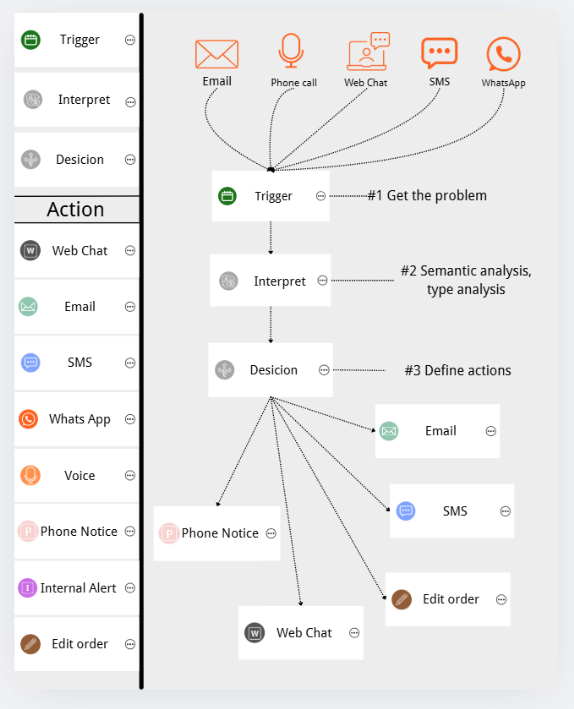Select the orange SMS speech bubble icon
Image resolution: width=574 pixels, height=709 pixels.
439,52
